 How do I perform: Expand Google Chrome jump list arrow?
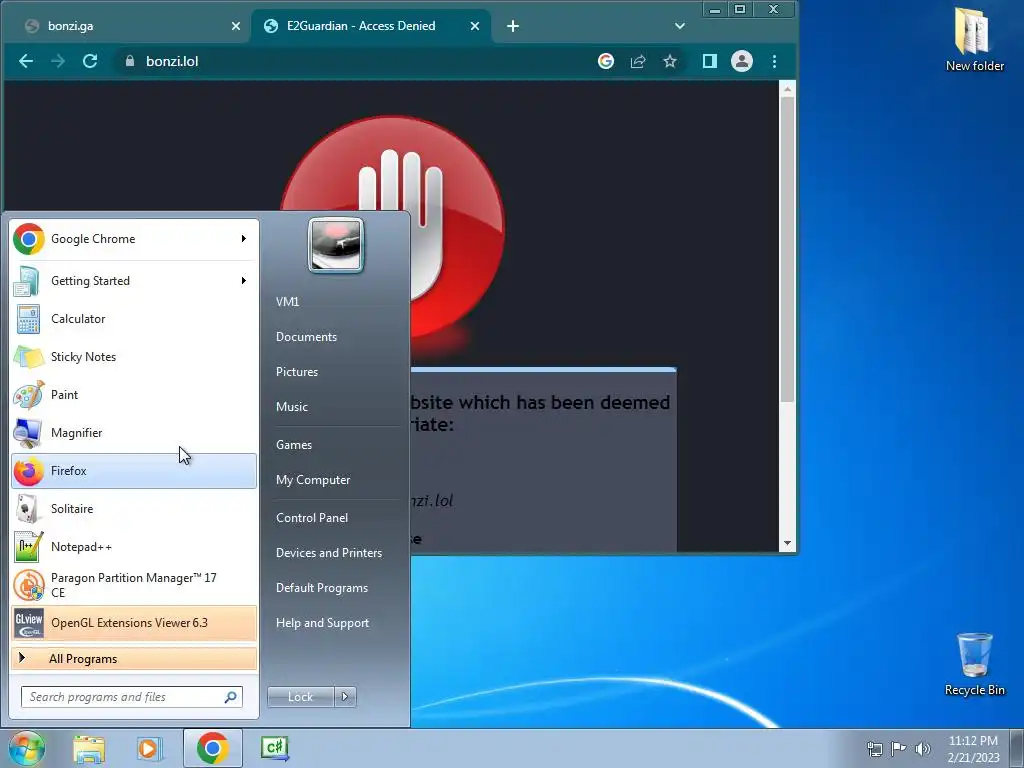[244, 239]
